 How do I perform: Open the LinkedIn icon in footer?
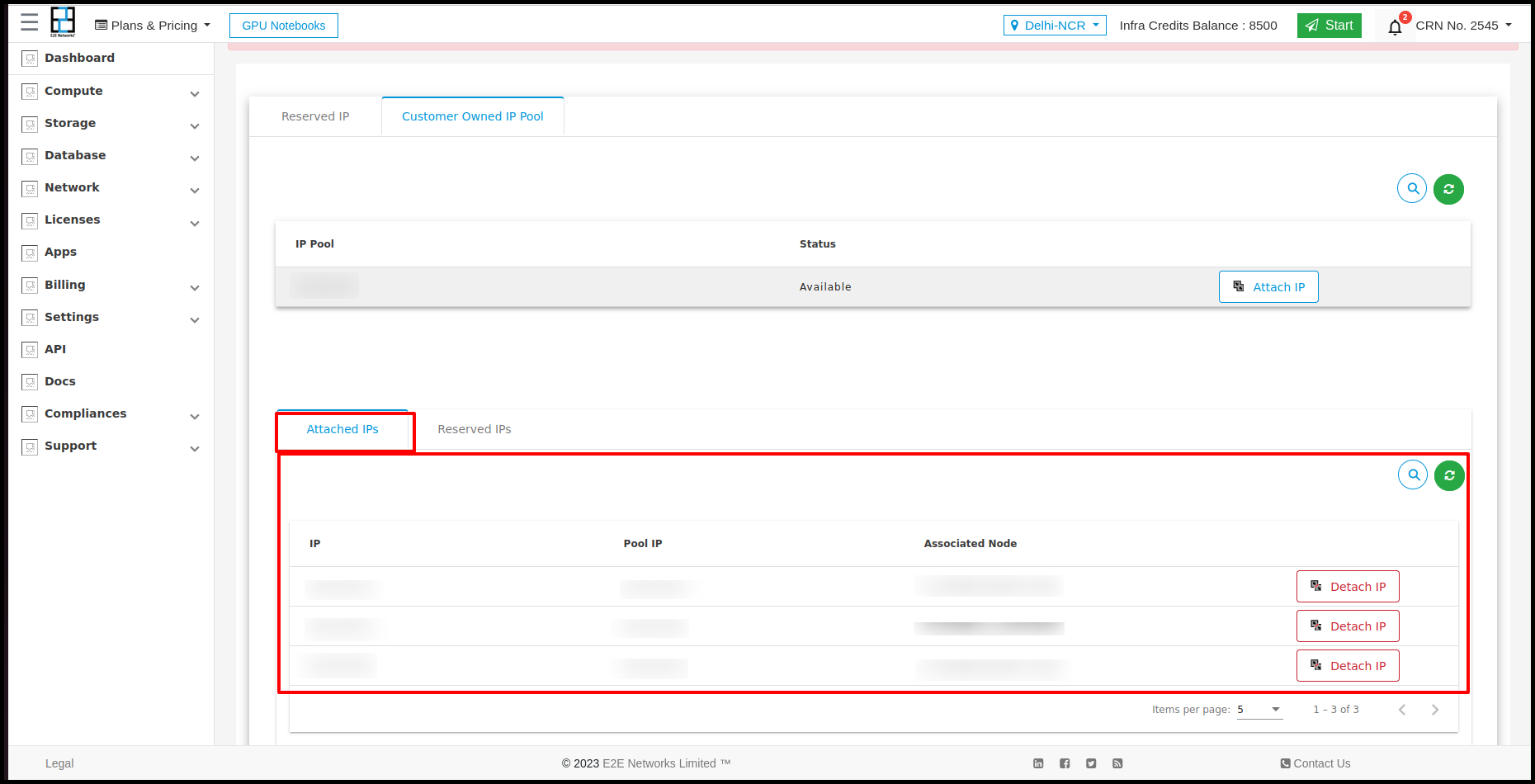(1038, 763)
